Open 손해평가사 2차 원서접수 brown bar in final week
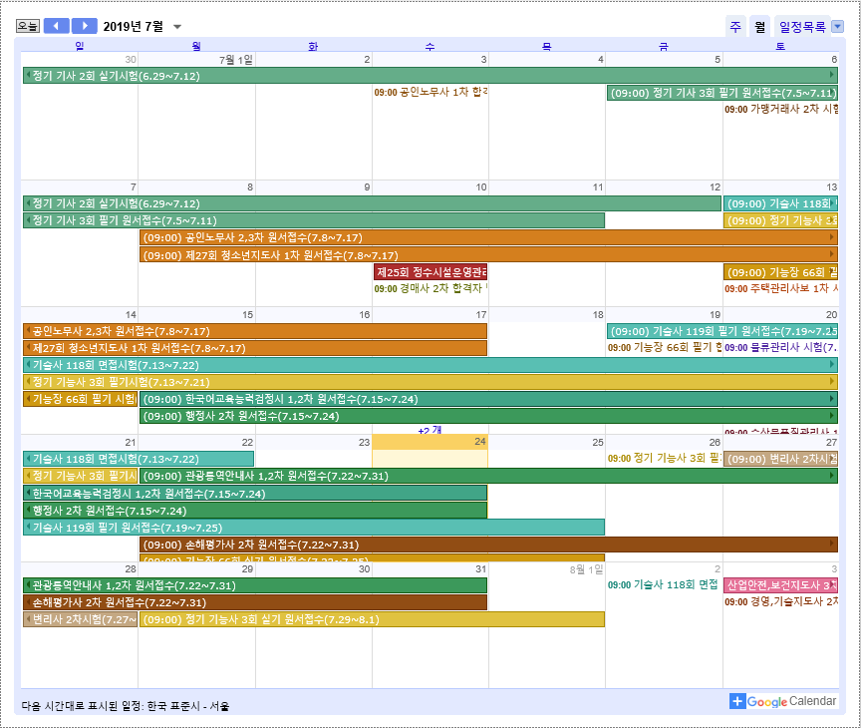 [x=255, y=603]
